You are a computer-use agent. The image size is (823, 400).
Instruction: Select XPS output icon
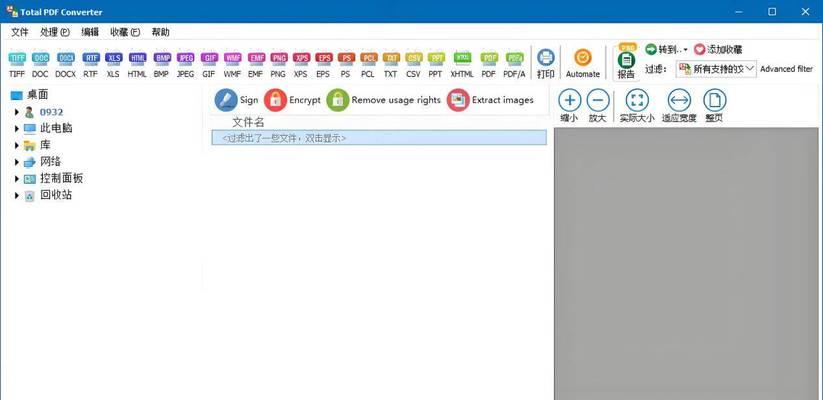coord(301,64)
